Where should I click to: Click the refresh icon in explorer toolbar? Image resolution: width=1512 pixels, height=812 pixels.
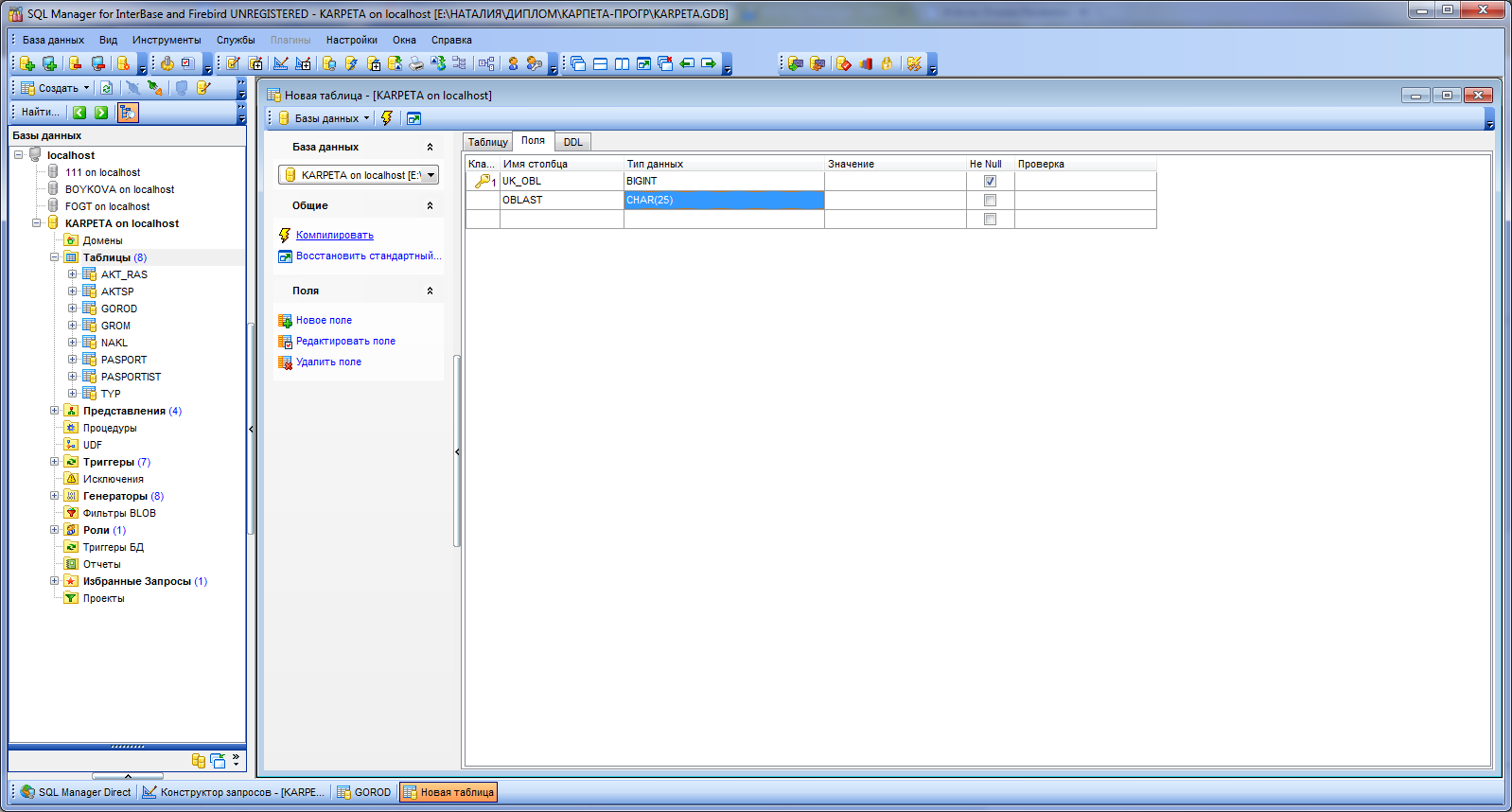[106, 88]
